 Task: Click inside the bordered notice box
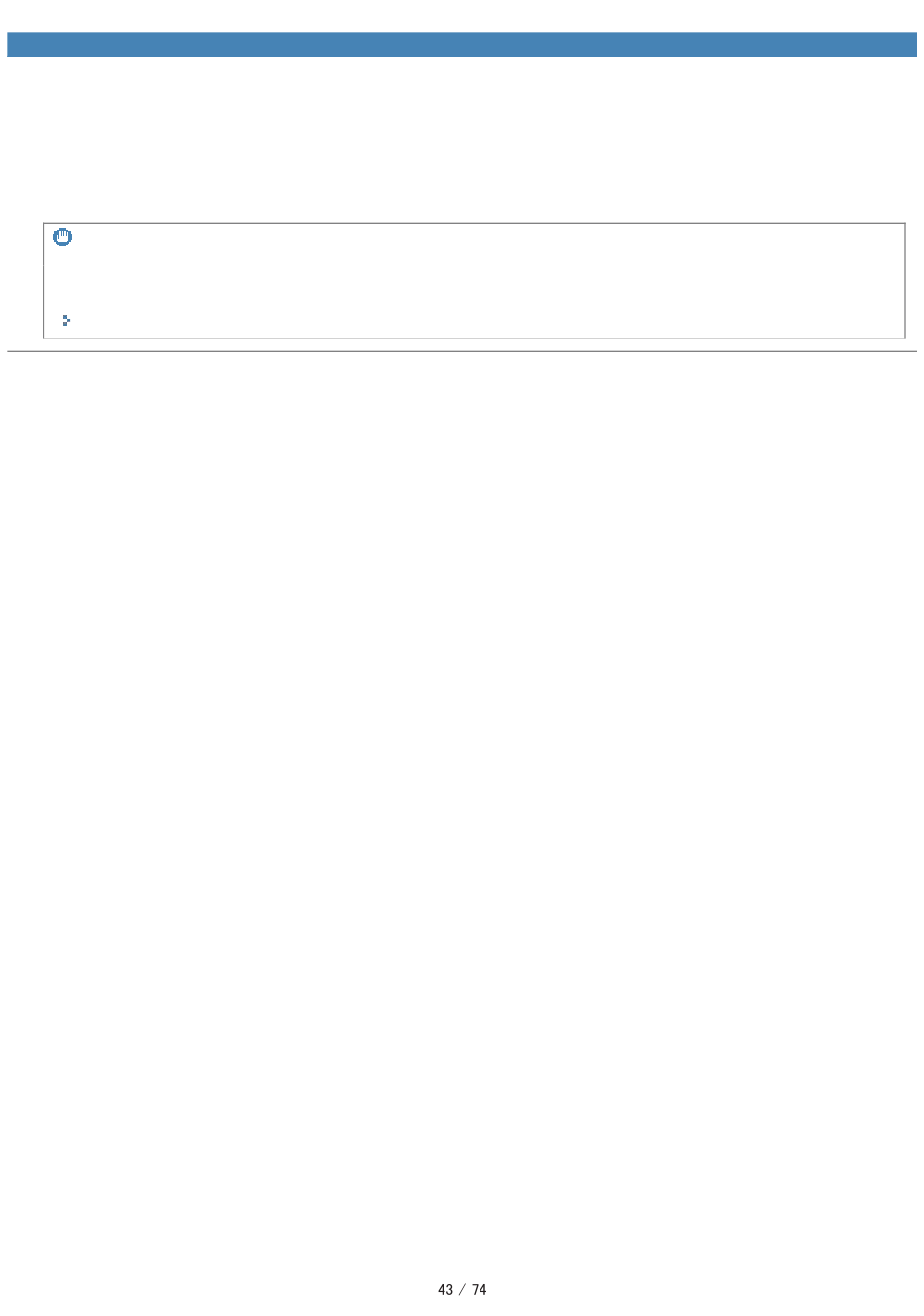tap(474, 280)
